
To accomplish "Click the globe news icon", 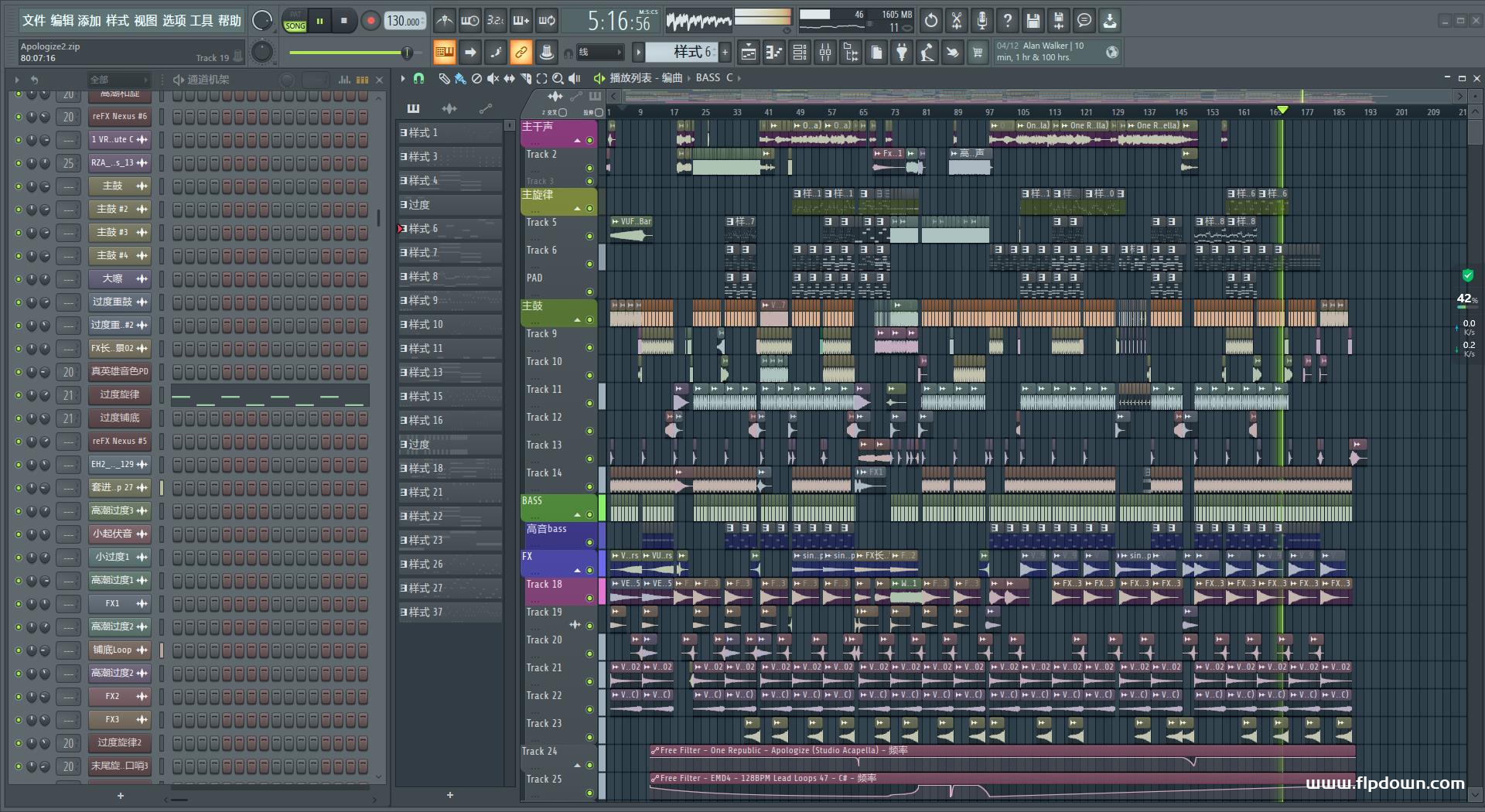I will coord(1112,53).
